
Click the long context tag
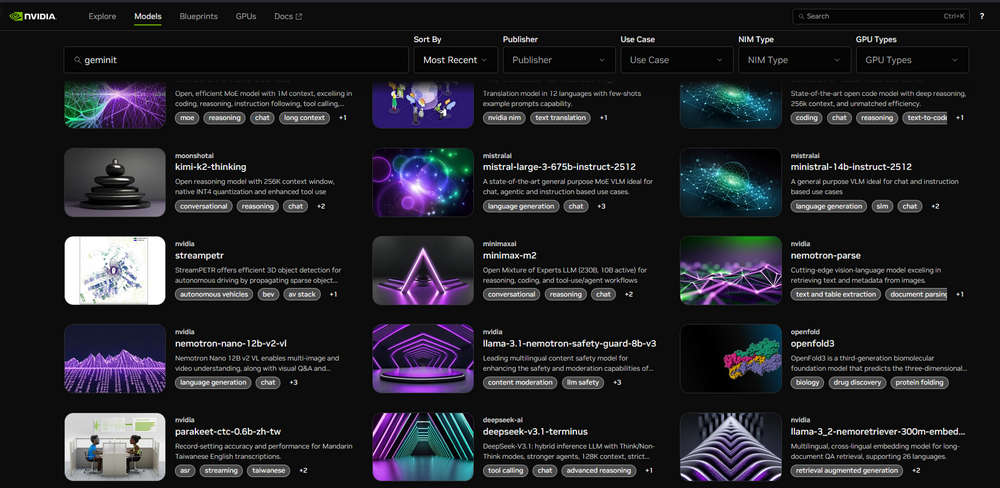coord(304,118)
